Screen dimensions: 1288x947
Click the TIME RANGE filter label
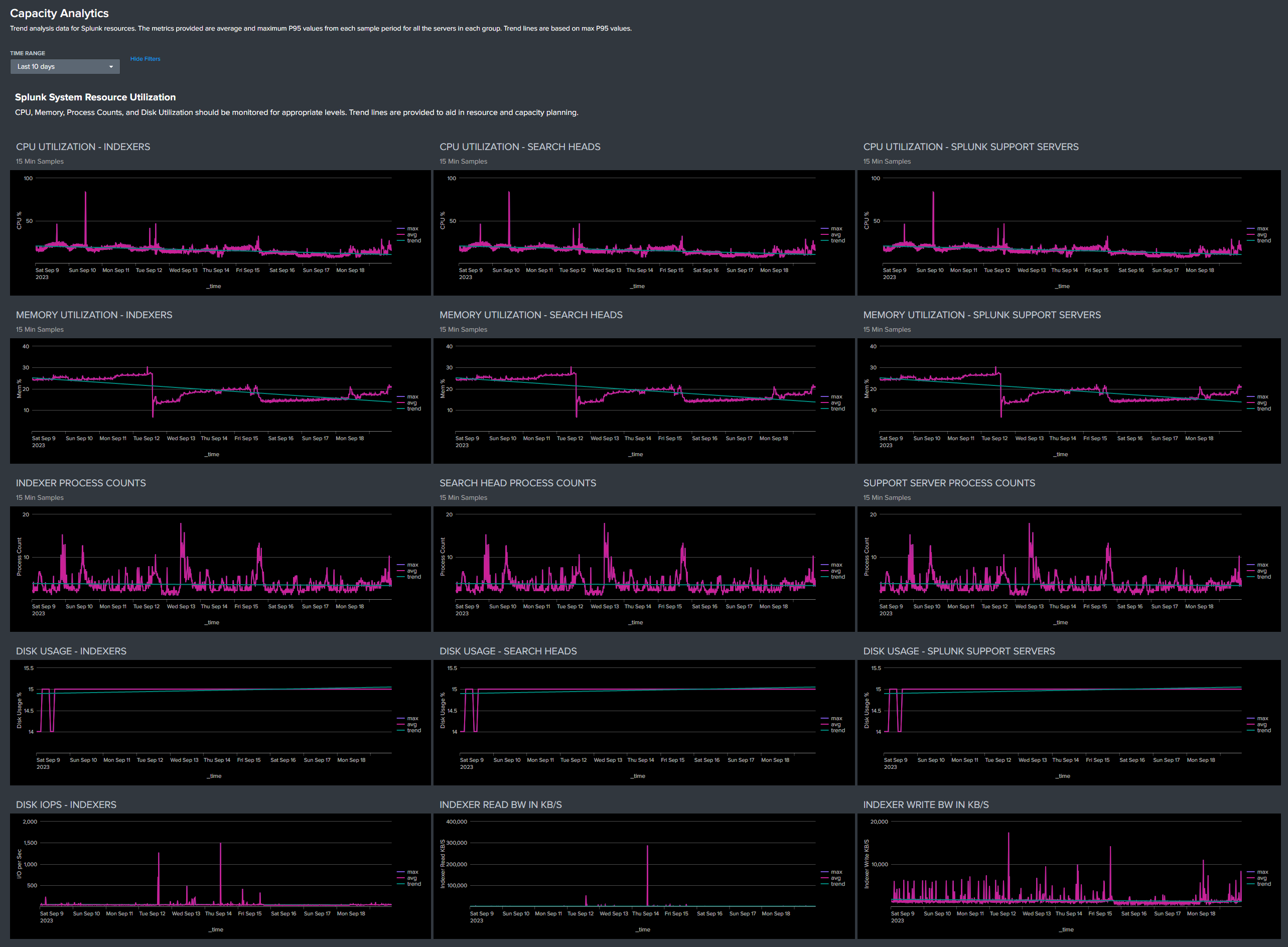coord(28,53)
